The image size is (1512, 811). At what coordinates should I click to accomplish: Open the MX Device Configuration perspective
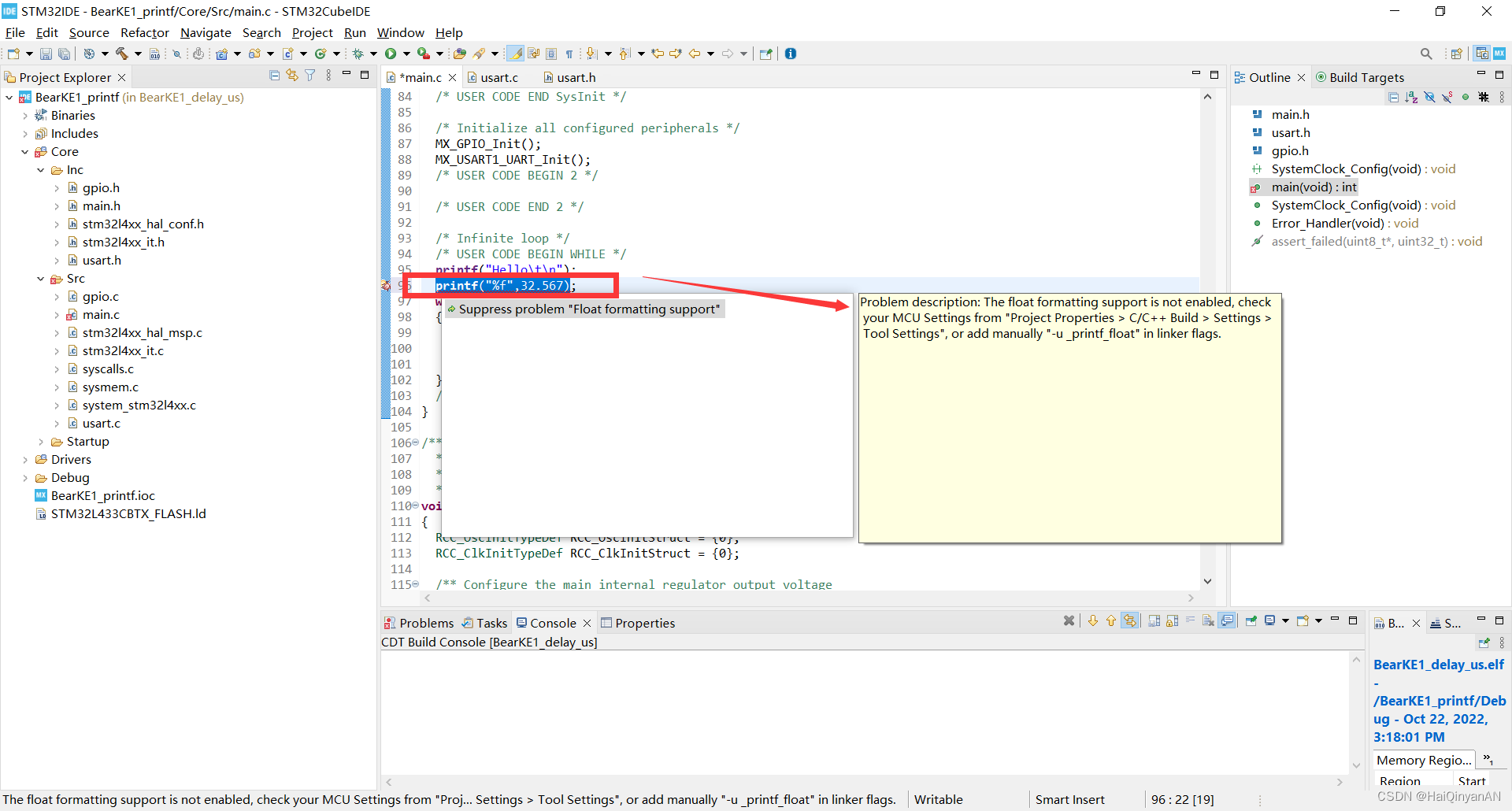[x=1499, y=54]
